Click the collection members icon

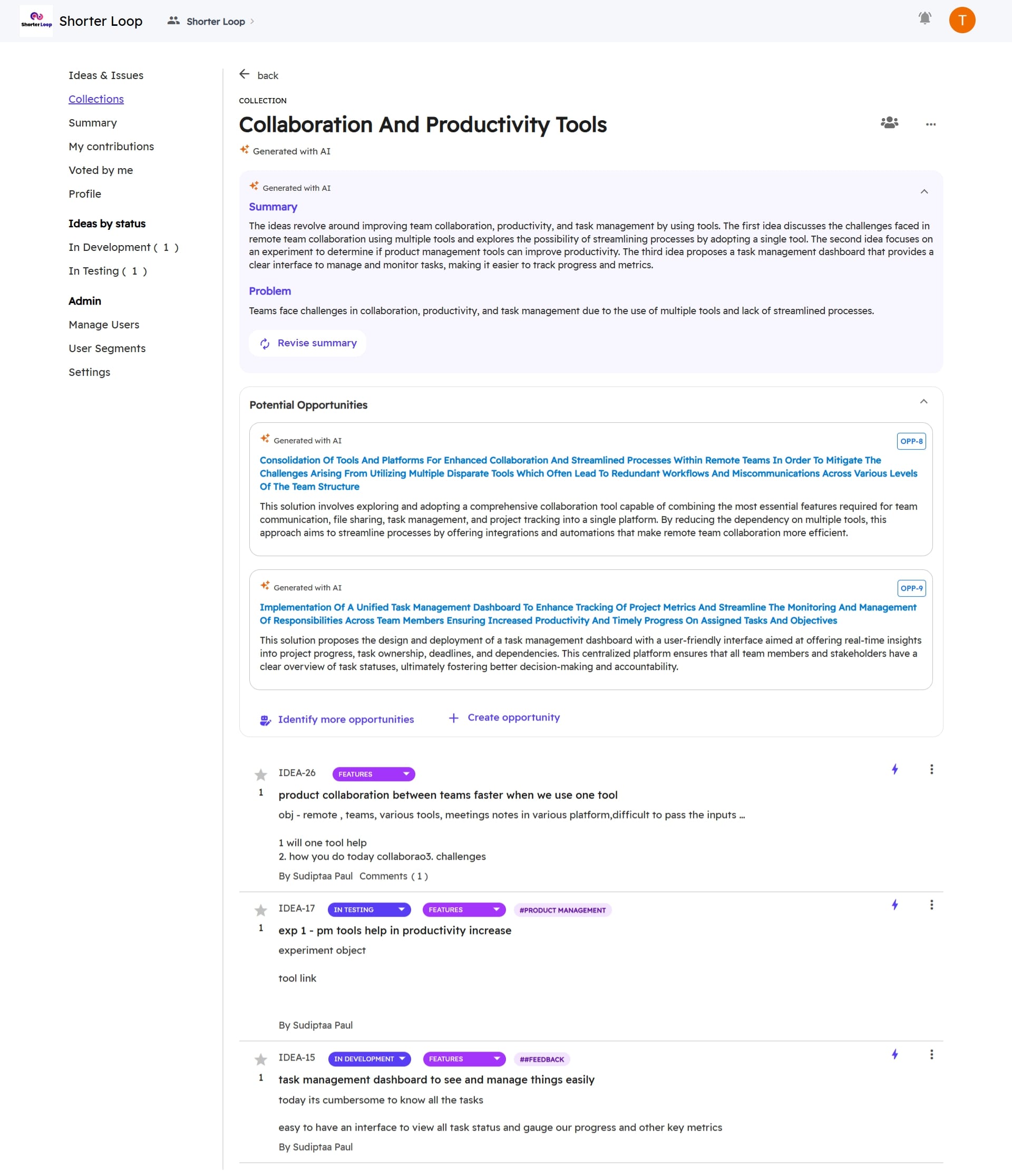[x=889, y=123]
